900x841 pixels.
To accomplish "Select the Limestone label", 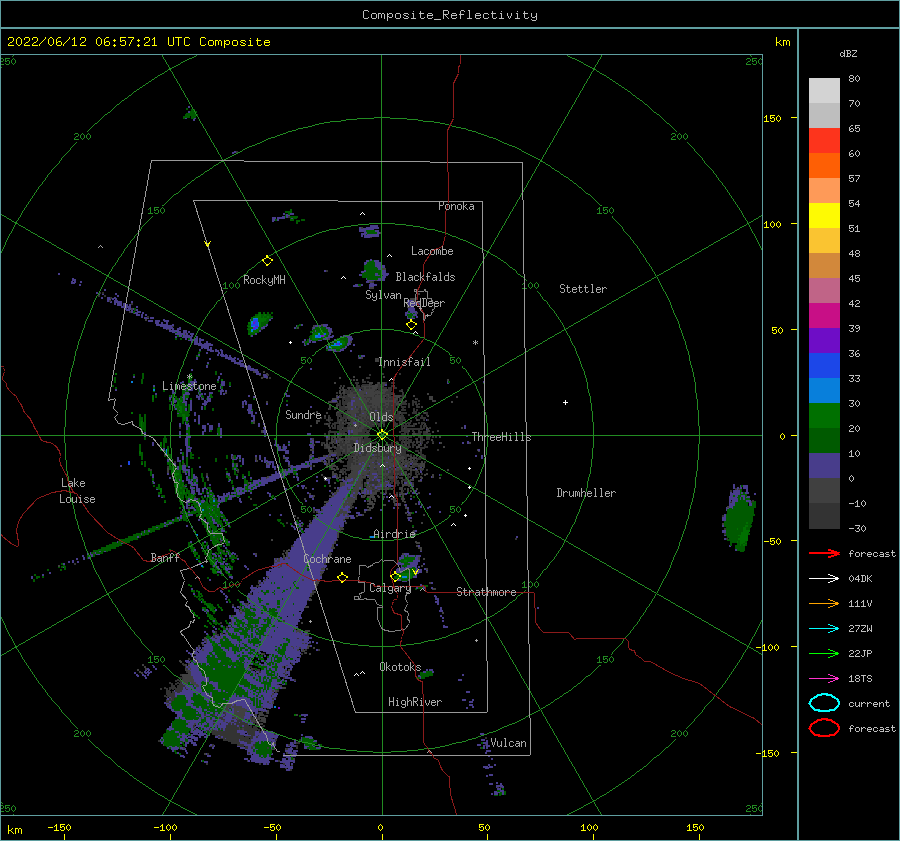I will (189, 386).
